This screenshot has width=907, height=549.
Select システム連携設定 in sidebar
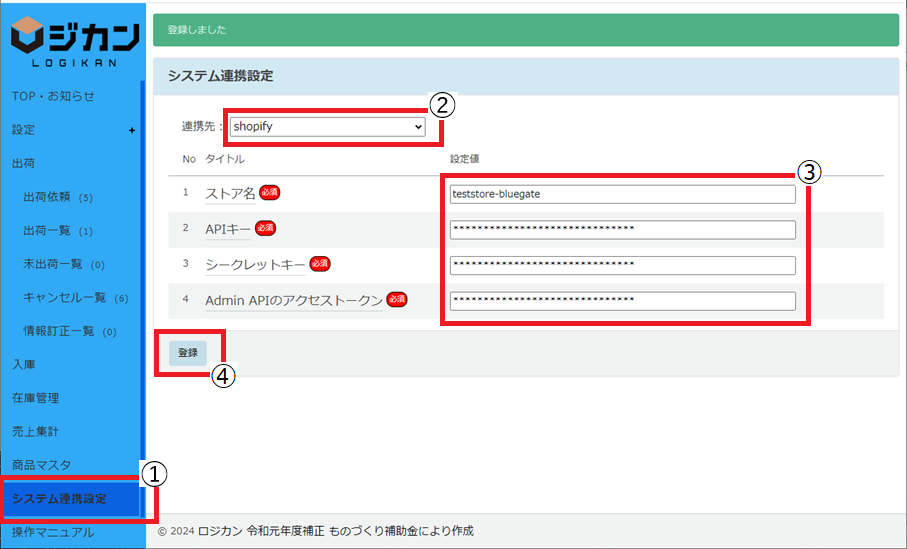click(x=59, y=498)
